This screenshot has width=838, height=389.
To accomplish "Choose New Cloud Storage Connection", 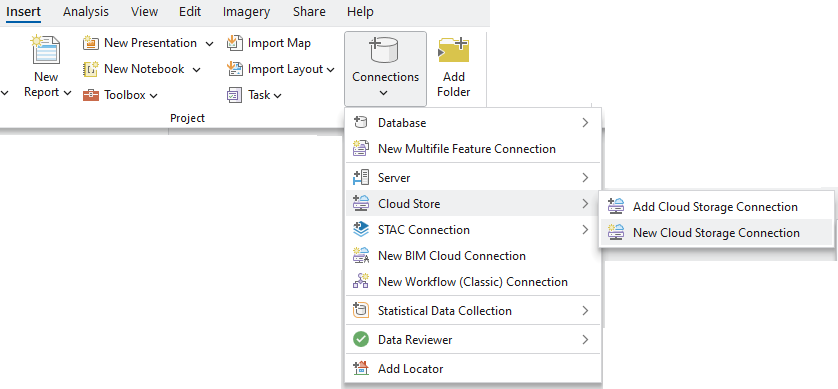I will [x=716, y=232].
